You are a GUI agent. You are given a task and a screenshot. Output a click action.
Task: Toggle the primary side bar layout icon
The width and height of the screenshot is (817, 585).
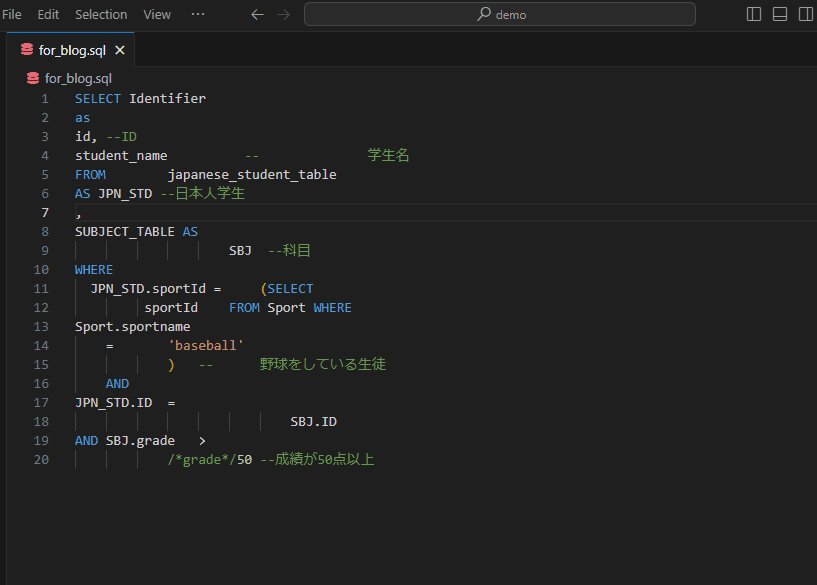click(754, 14)
